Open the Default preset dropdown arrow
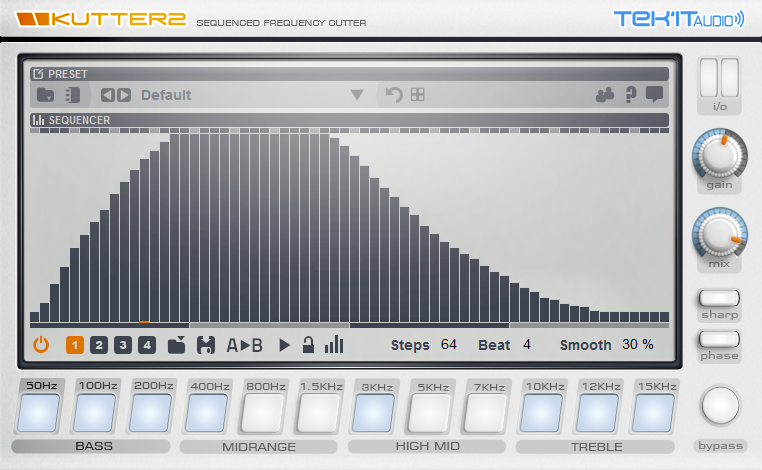Image resolution: width=762 pixels, height=470 pixels. pyautogui.click(x=357, y=95)
